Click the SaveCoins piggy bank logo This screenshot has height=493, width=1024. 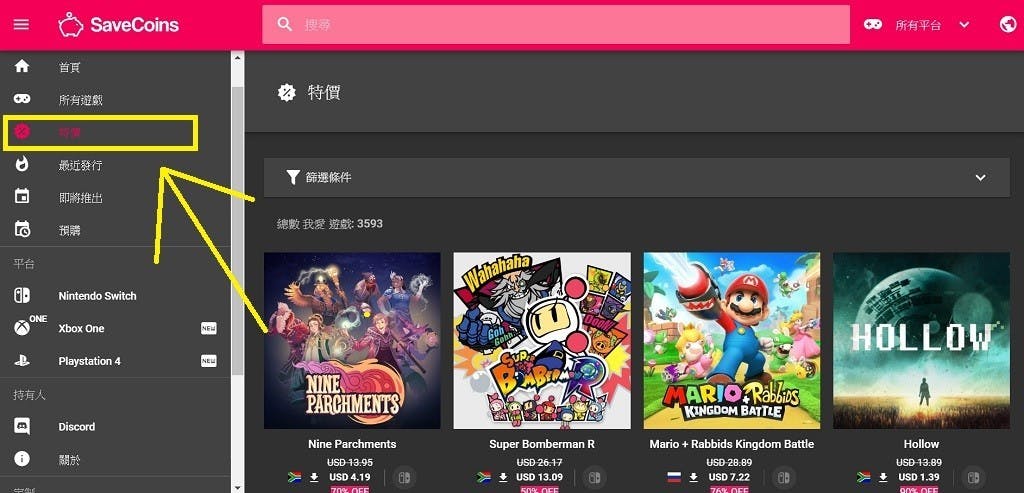[x=71, y=25]
